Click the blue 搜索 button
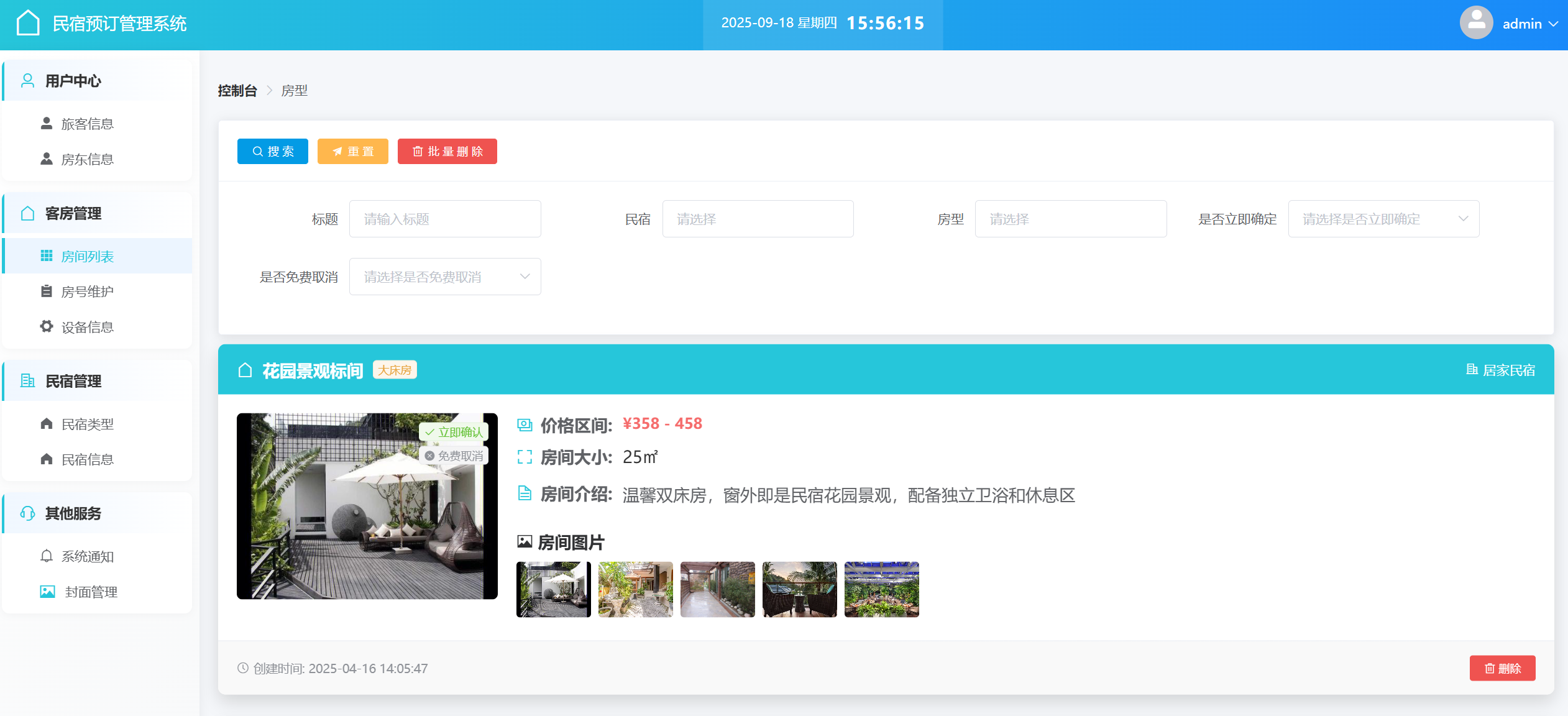This screenshot has height=716, width=1568. click(273, 151)
